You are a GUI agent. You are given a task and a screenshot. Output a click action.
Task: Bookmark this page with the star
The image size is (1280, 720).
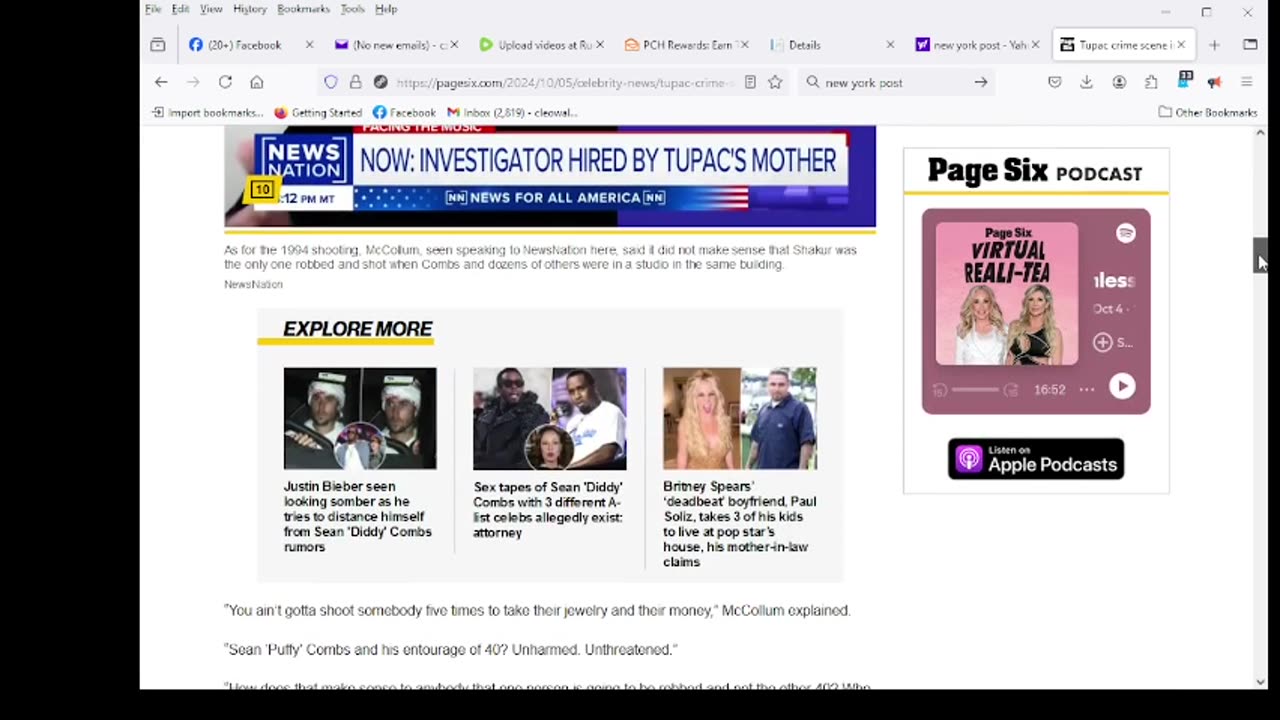pos(775,82)
